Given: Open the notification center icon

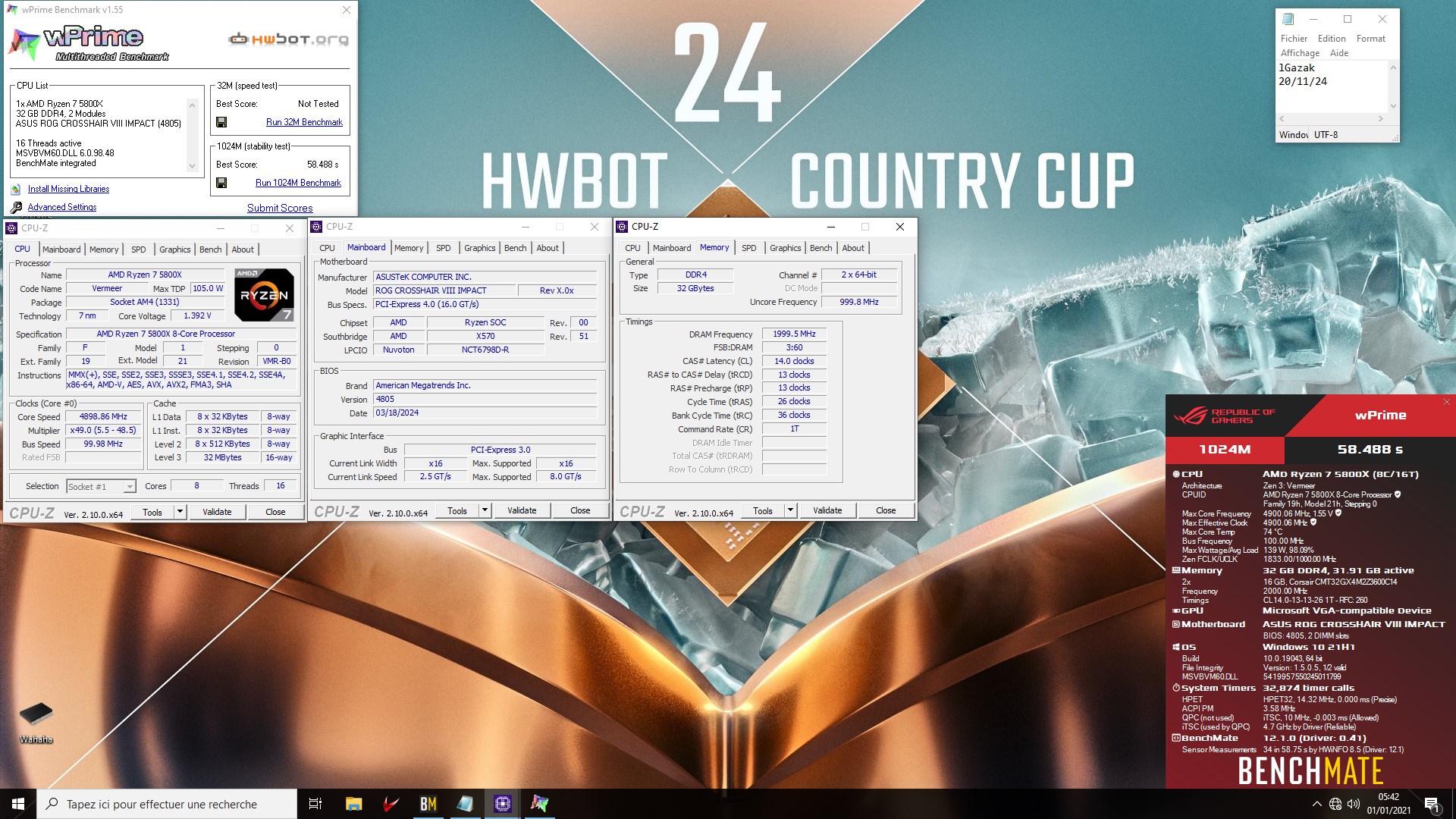Looking at the screenshot, I should click(1432, 804).
